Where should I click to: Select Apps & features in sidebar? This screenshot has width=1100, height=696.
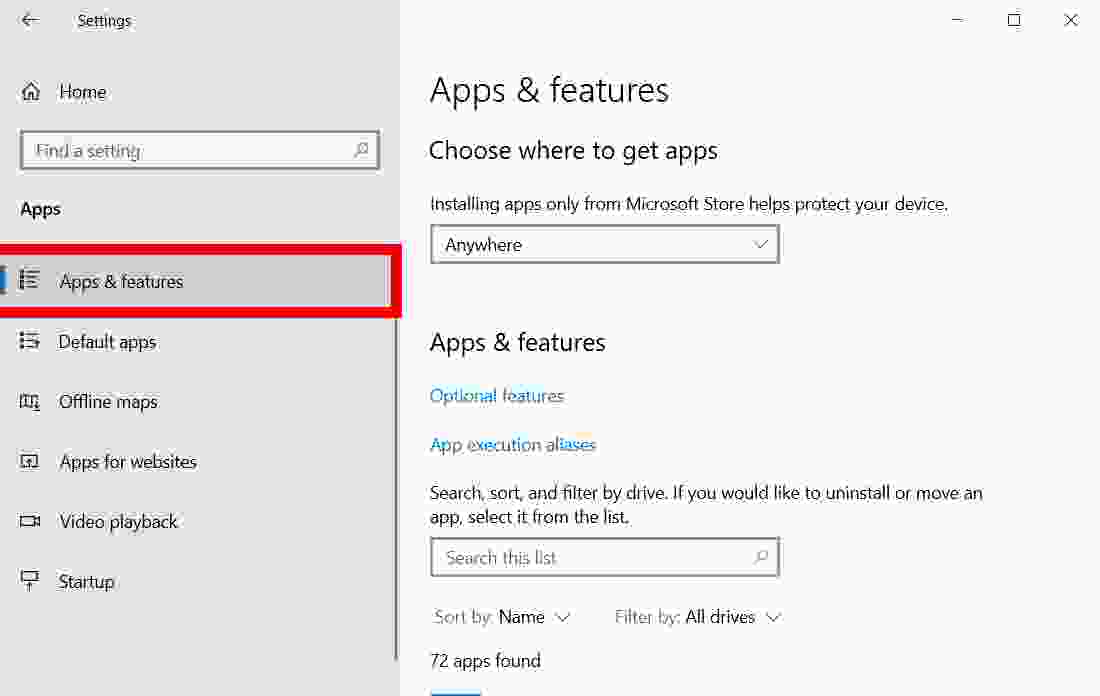pos(196,281)
